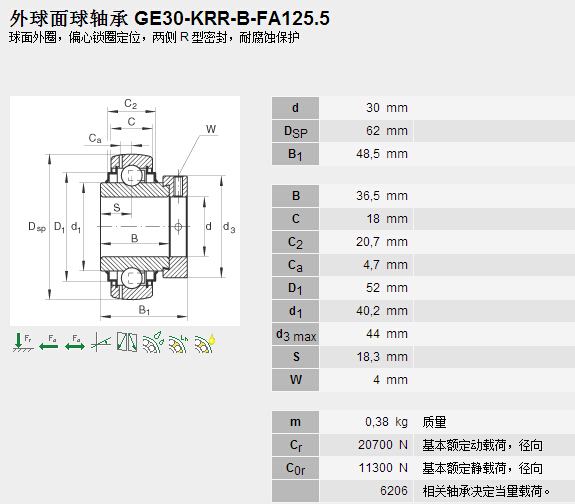
Task: Select the C0r label cell
Action: point(295,468)
